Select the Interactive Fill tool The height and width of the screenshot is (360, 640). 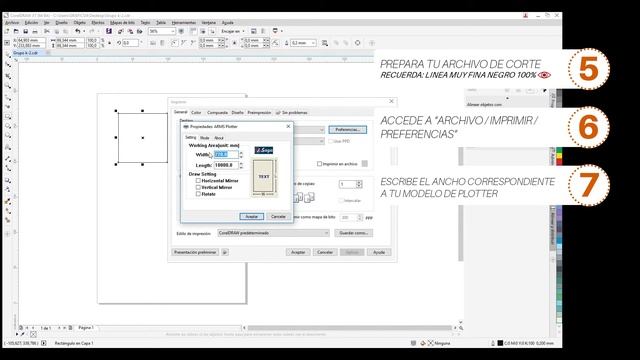pyautogui.click(x=8, y=211)
